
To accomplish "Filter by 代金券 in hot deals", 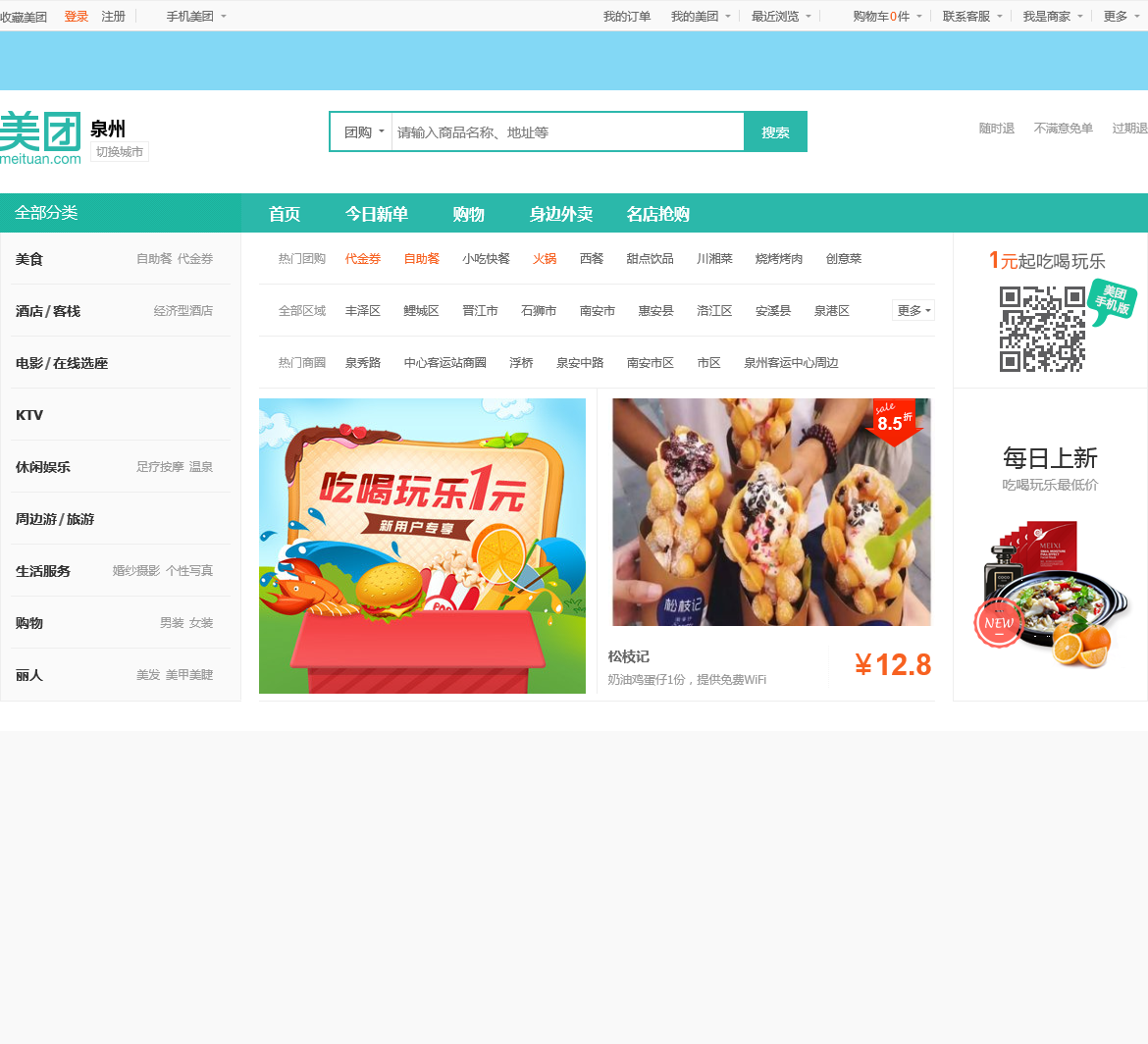I will 363,259.
